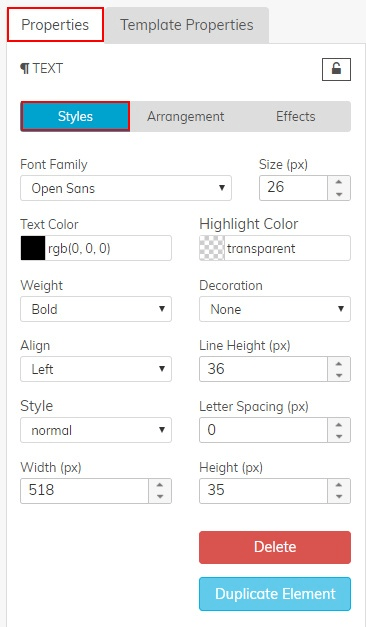
Task: Increase font Size with up arrow
Action: click(x=339, y=182)
